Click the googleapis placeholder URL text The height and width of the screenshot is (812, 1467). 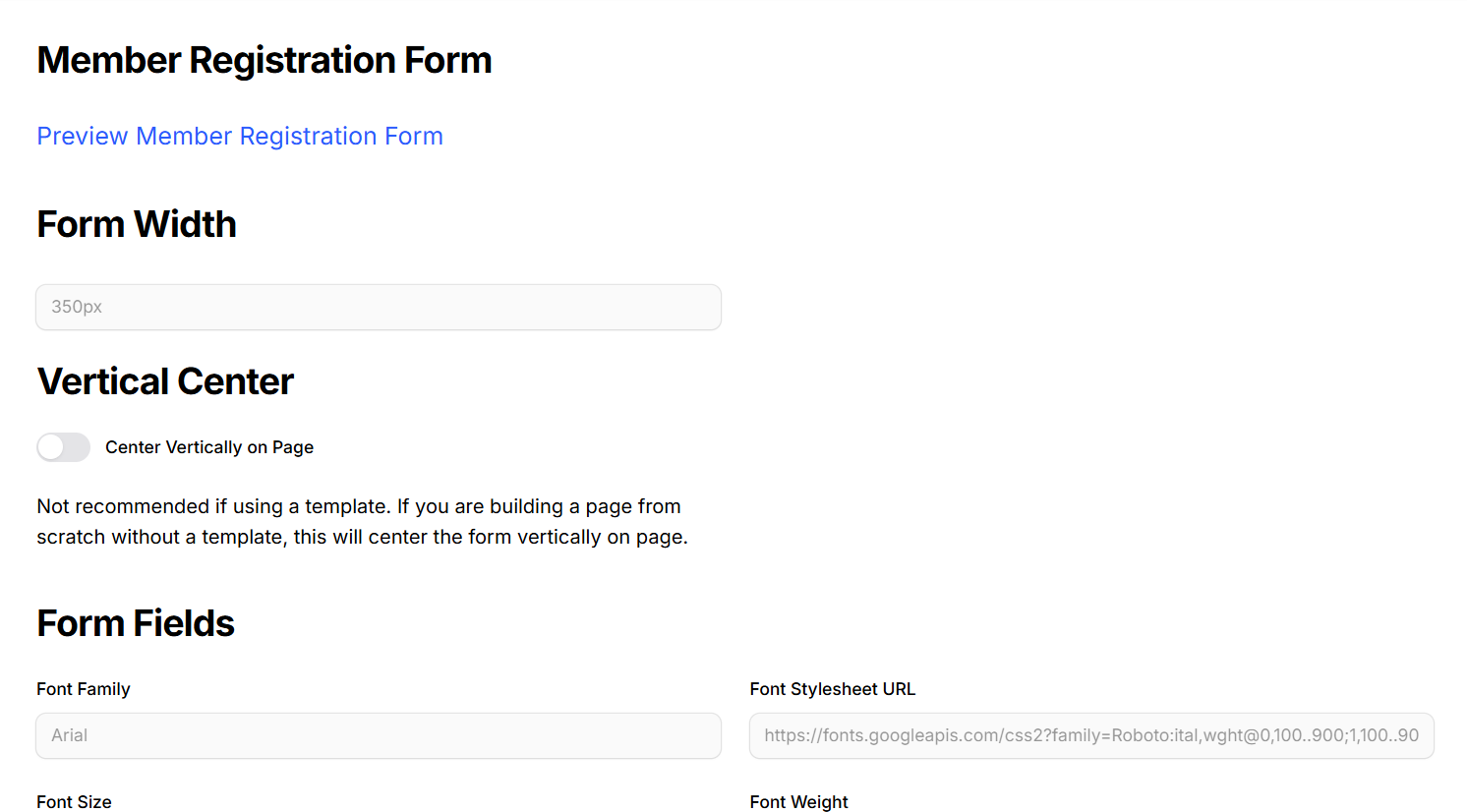pos(1090,735)
